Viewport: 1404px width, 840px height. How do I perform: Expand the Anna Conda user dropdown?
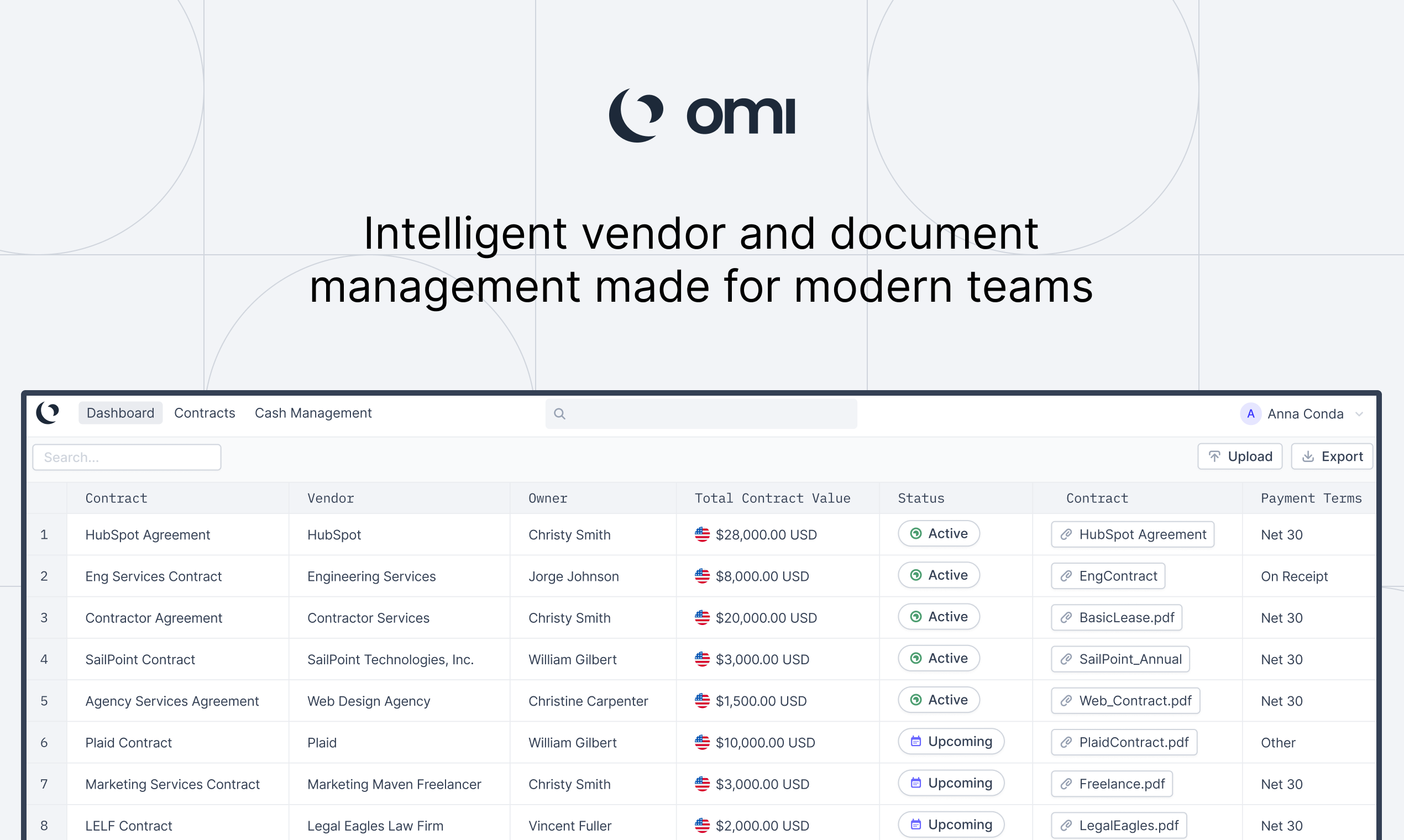click(x=1362, y=412)
